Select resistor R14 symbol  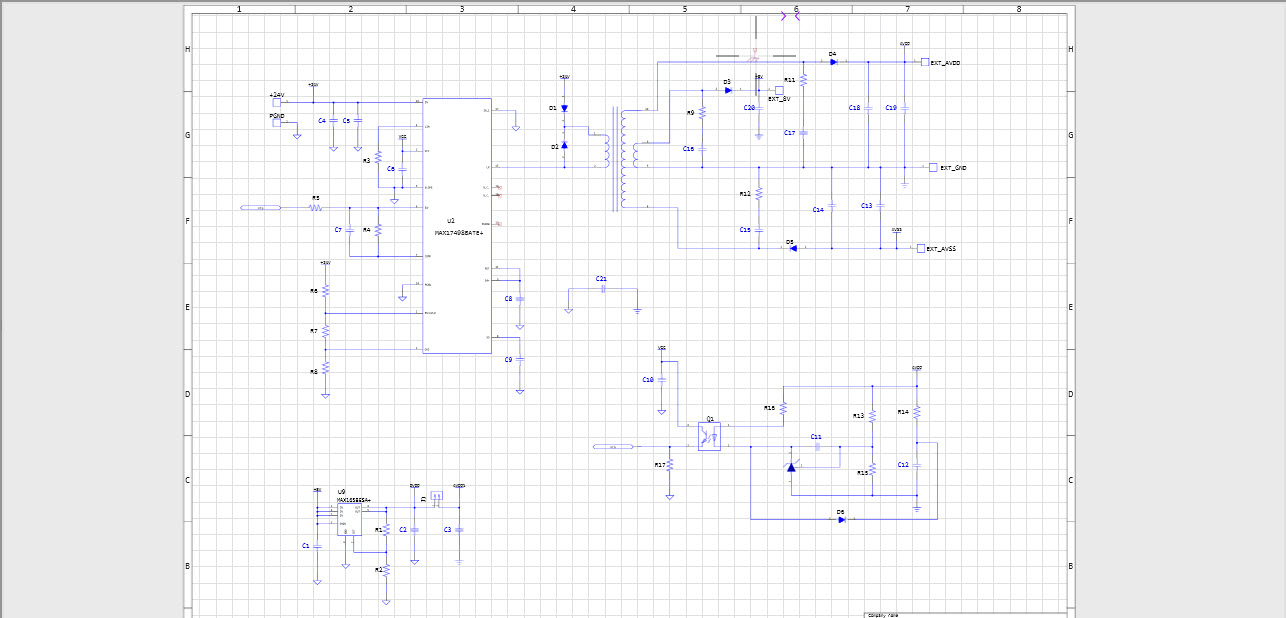click(x=916, y=411)
